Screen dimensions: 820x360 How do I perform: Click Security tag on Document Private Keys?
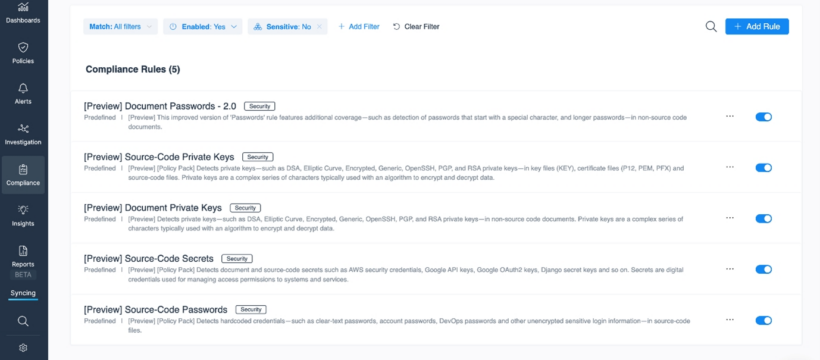pyautogui.click(x=245, y=208)
